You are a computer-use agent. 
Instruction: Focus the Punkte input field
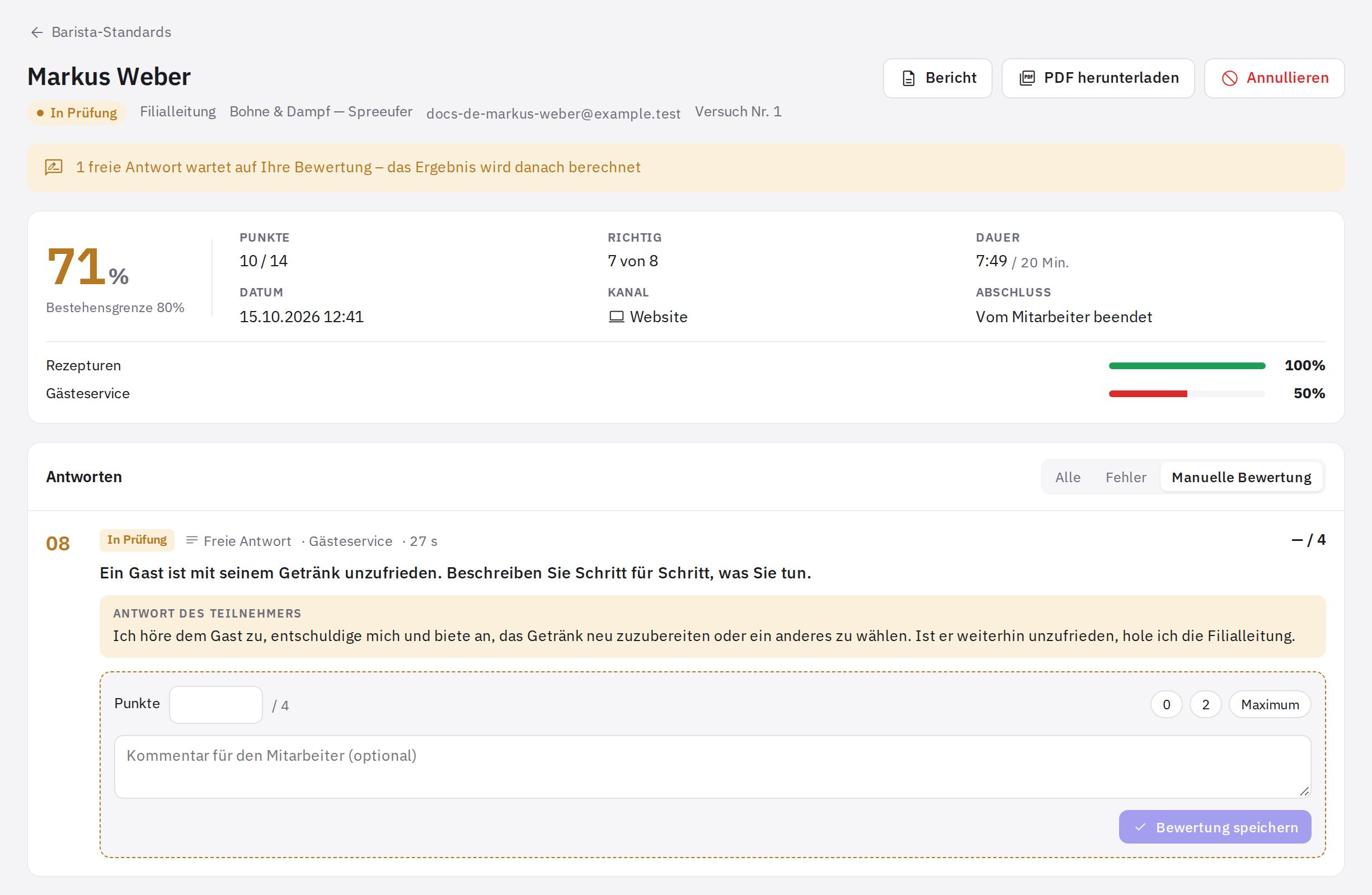(x=215, y=704)
